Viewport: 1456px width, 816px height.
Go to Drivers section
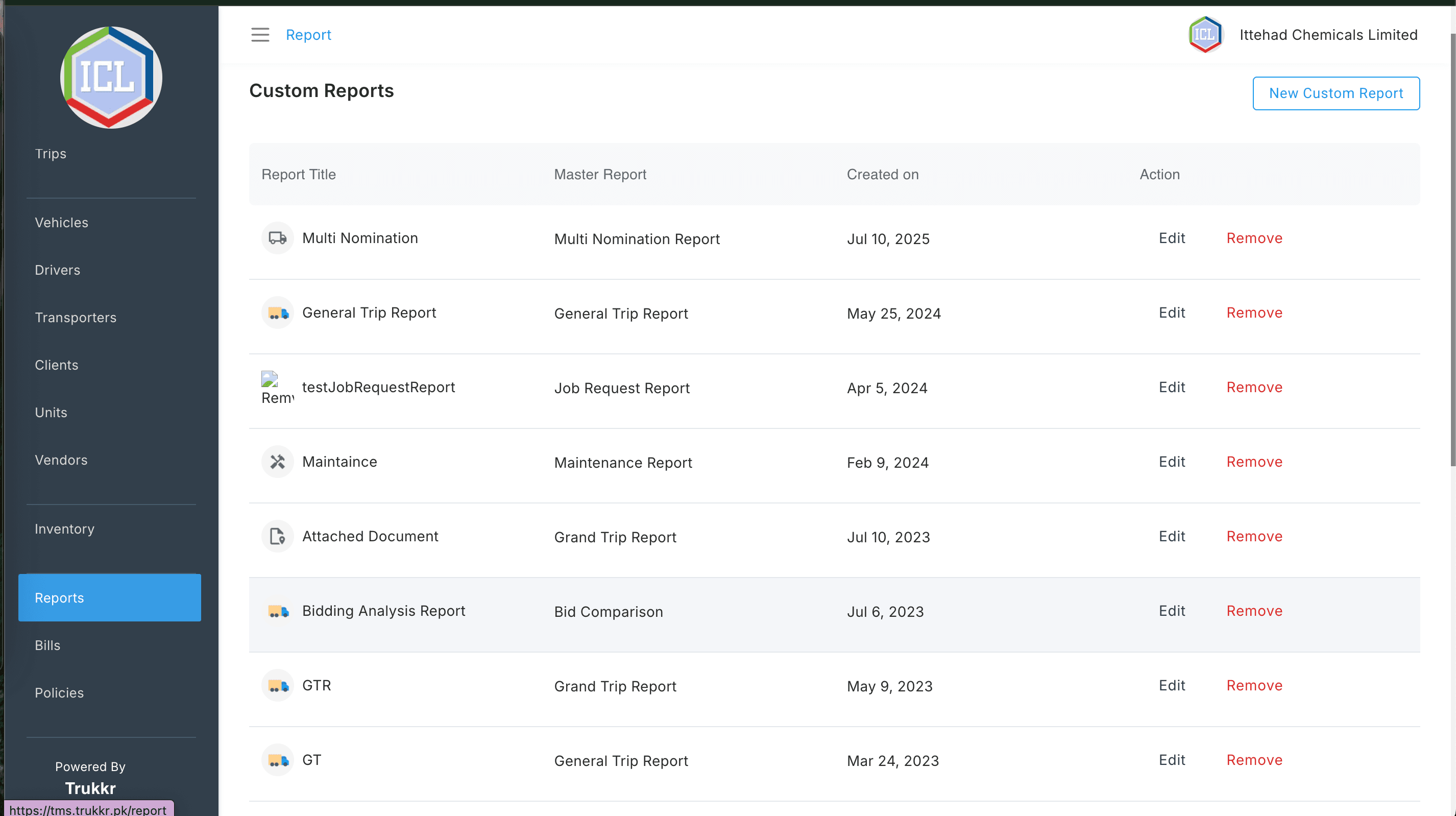pyautogui.click(x=58, y=270)
